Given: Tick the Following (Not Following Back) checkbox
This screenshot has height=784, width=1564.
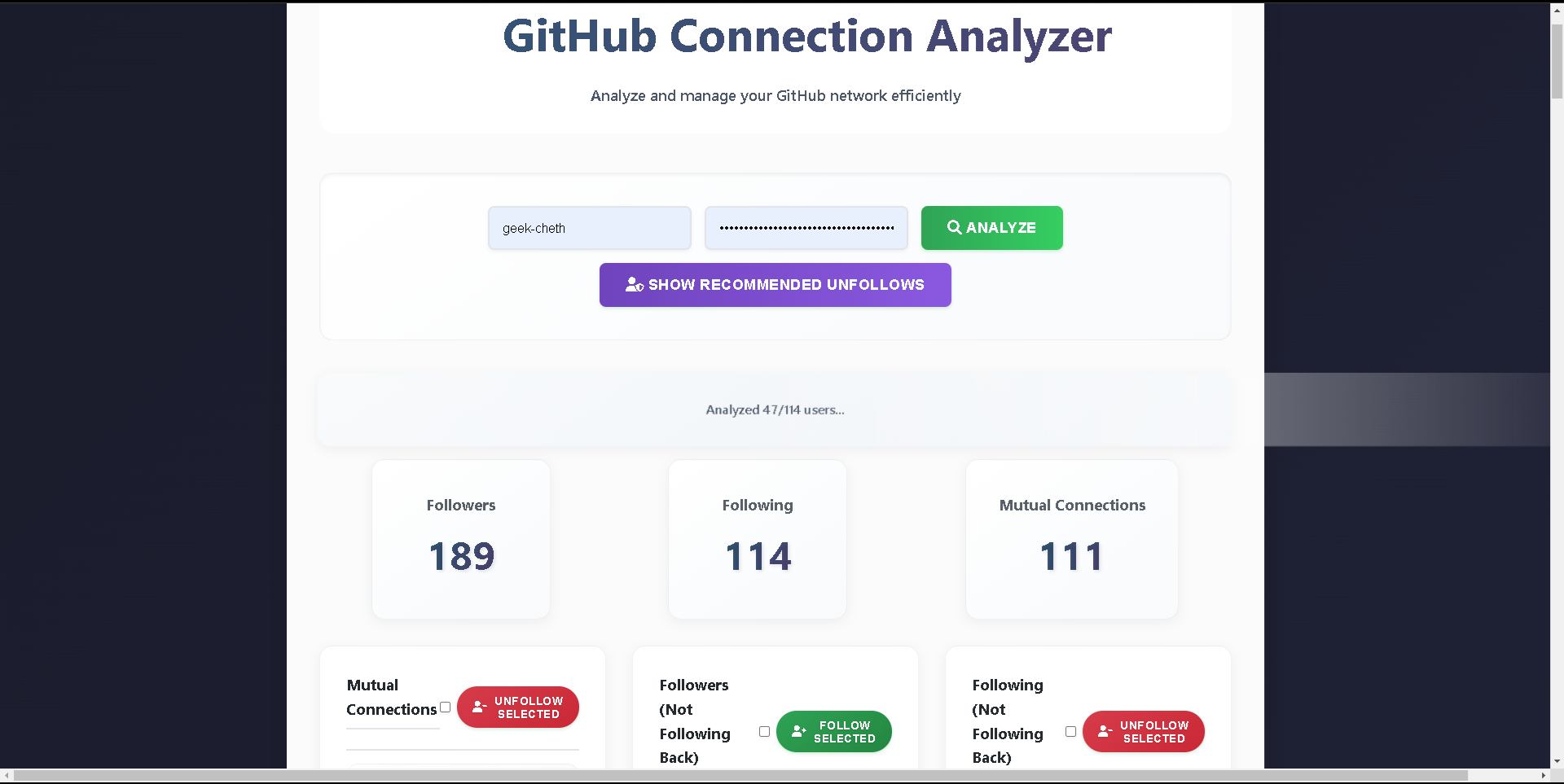Looking at the screenshot, I should click(1070, 731).
